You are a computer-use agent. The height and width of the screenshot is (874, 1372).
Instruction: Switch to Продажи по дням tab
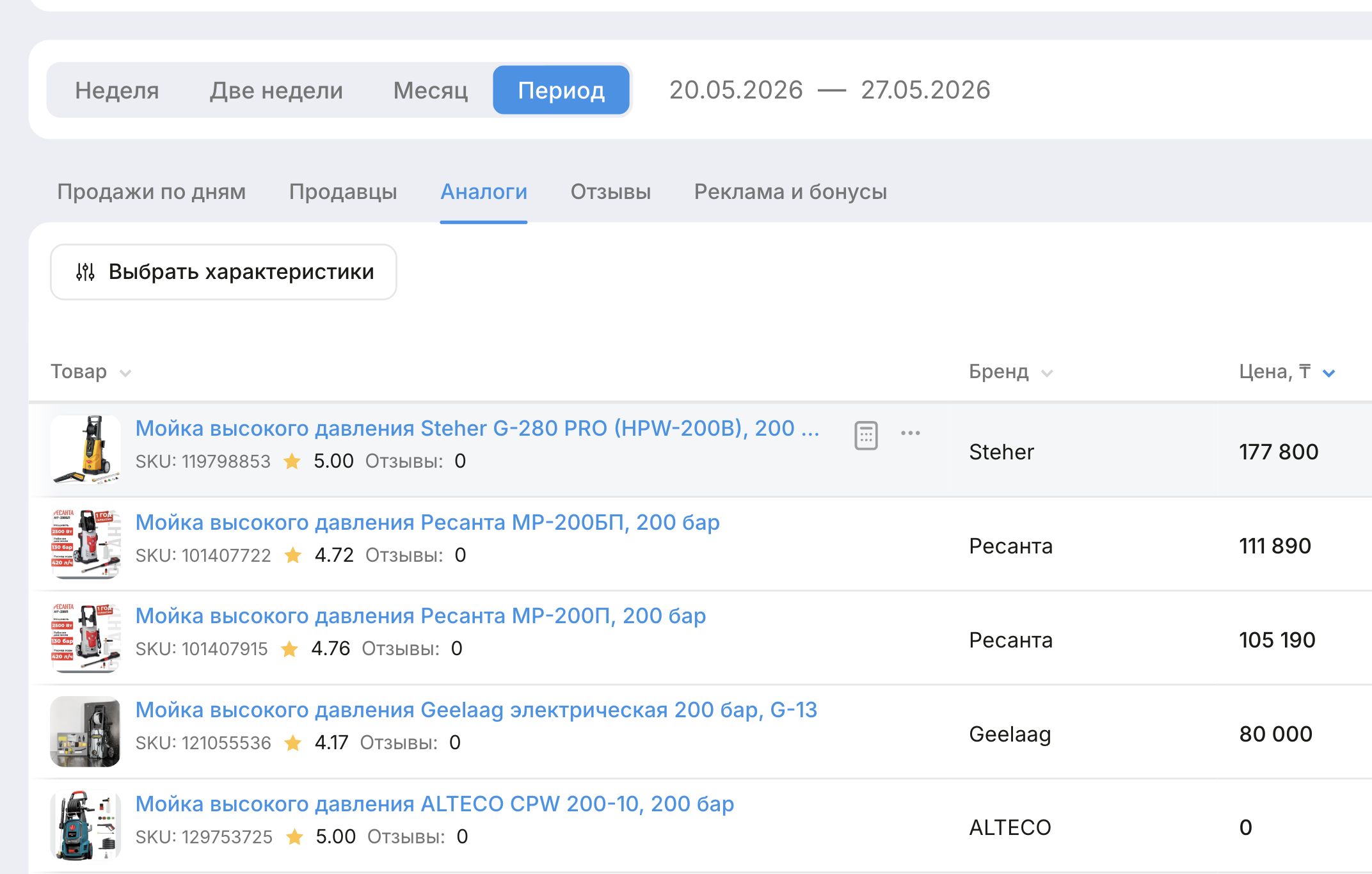(x=152, y=191)
